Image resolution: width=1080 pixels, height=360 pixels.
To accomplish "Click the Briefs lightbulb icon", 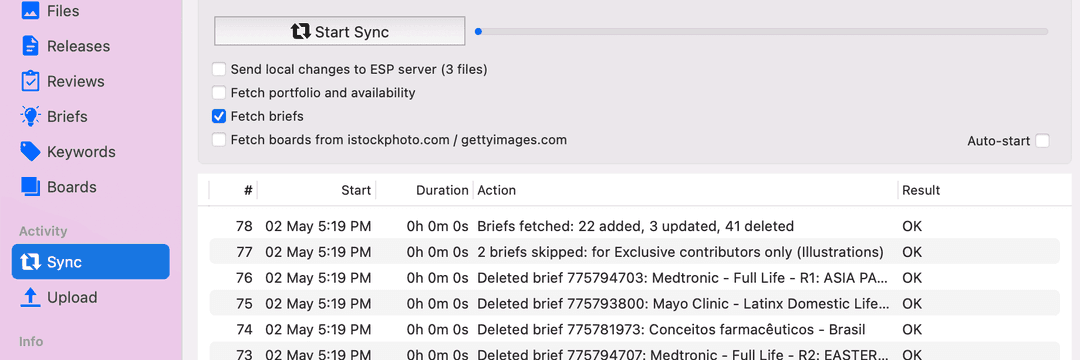I will pos(30,116).
